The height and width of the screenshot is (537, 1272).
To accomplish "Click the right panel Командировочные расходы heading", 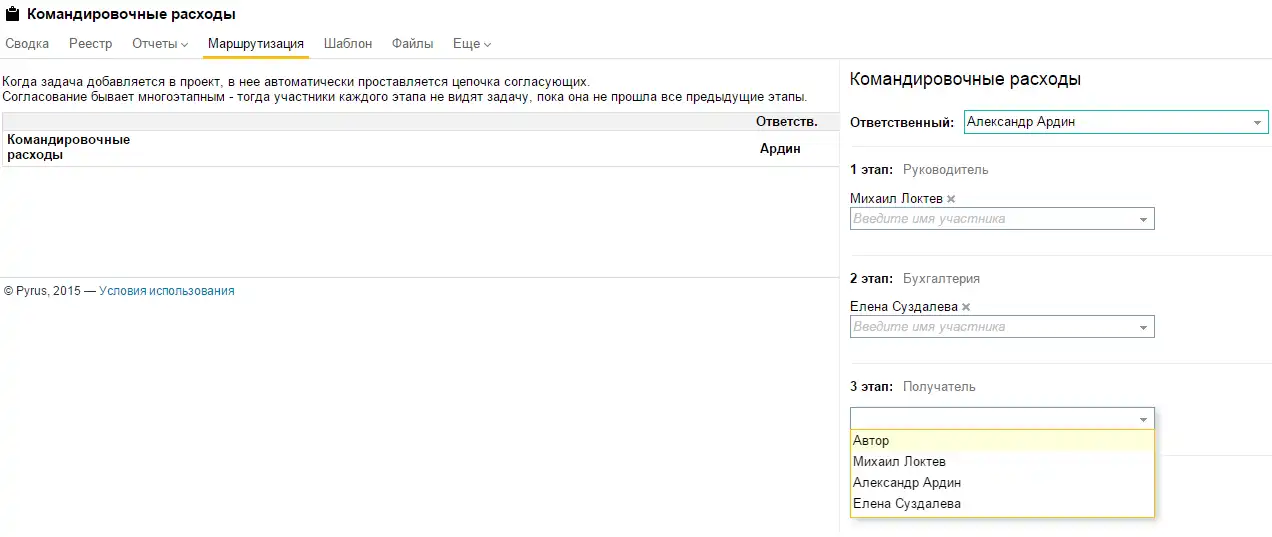I will [x=964, y=79].
